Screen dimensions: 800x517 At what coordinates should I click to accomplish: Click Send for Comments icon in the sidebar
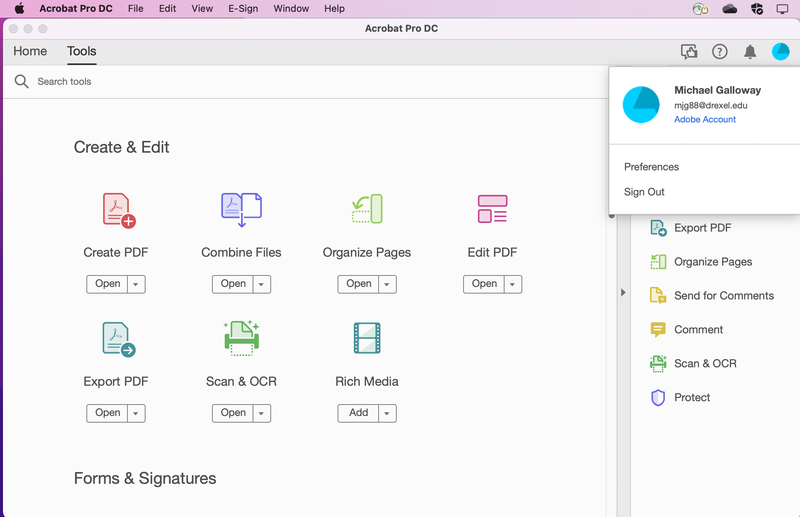[x=658, y=296]
